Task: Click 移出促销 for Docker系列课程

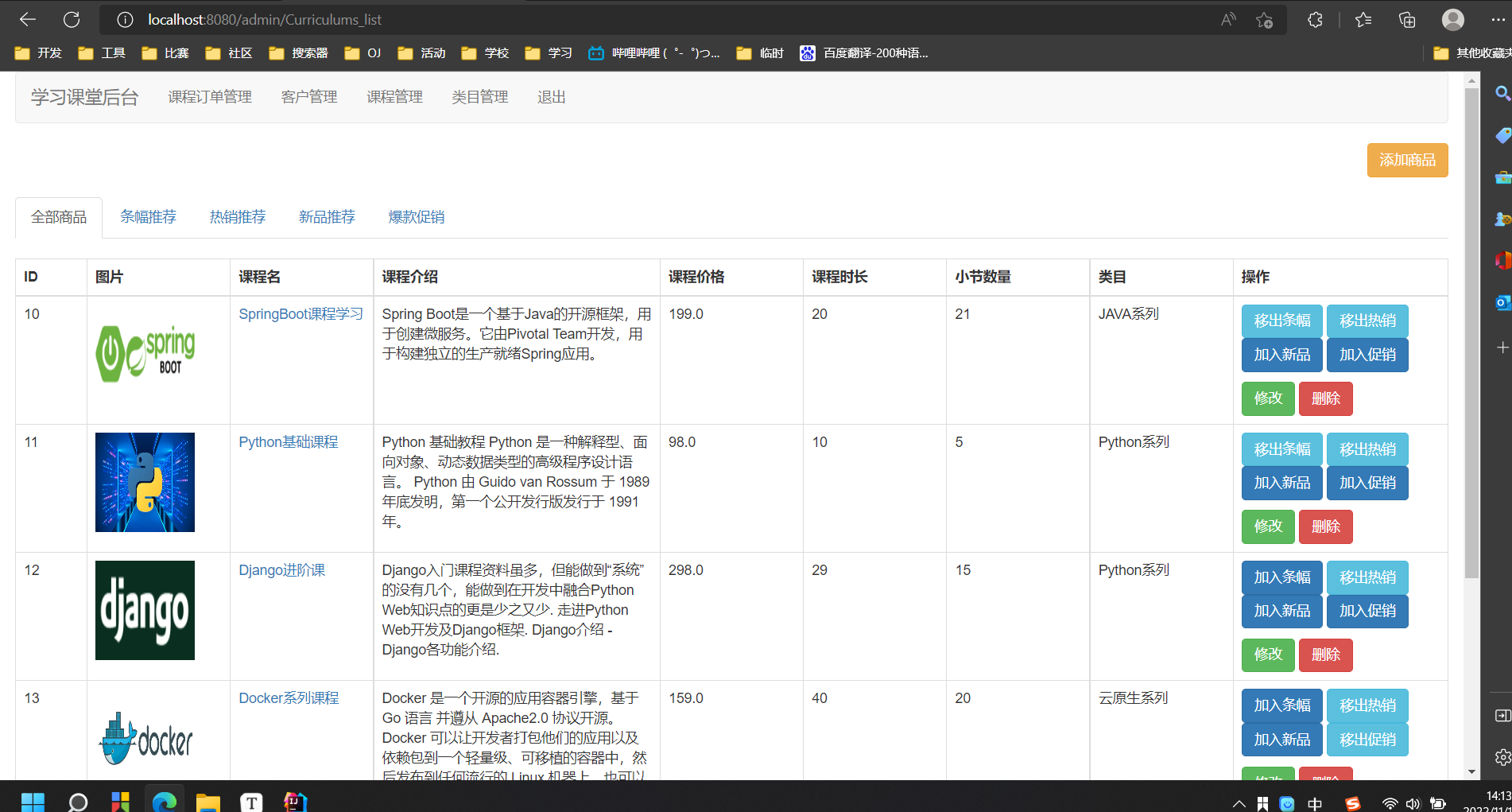Action: 1367,740
